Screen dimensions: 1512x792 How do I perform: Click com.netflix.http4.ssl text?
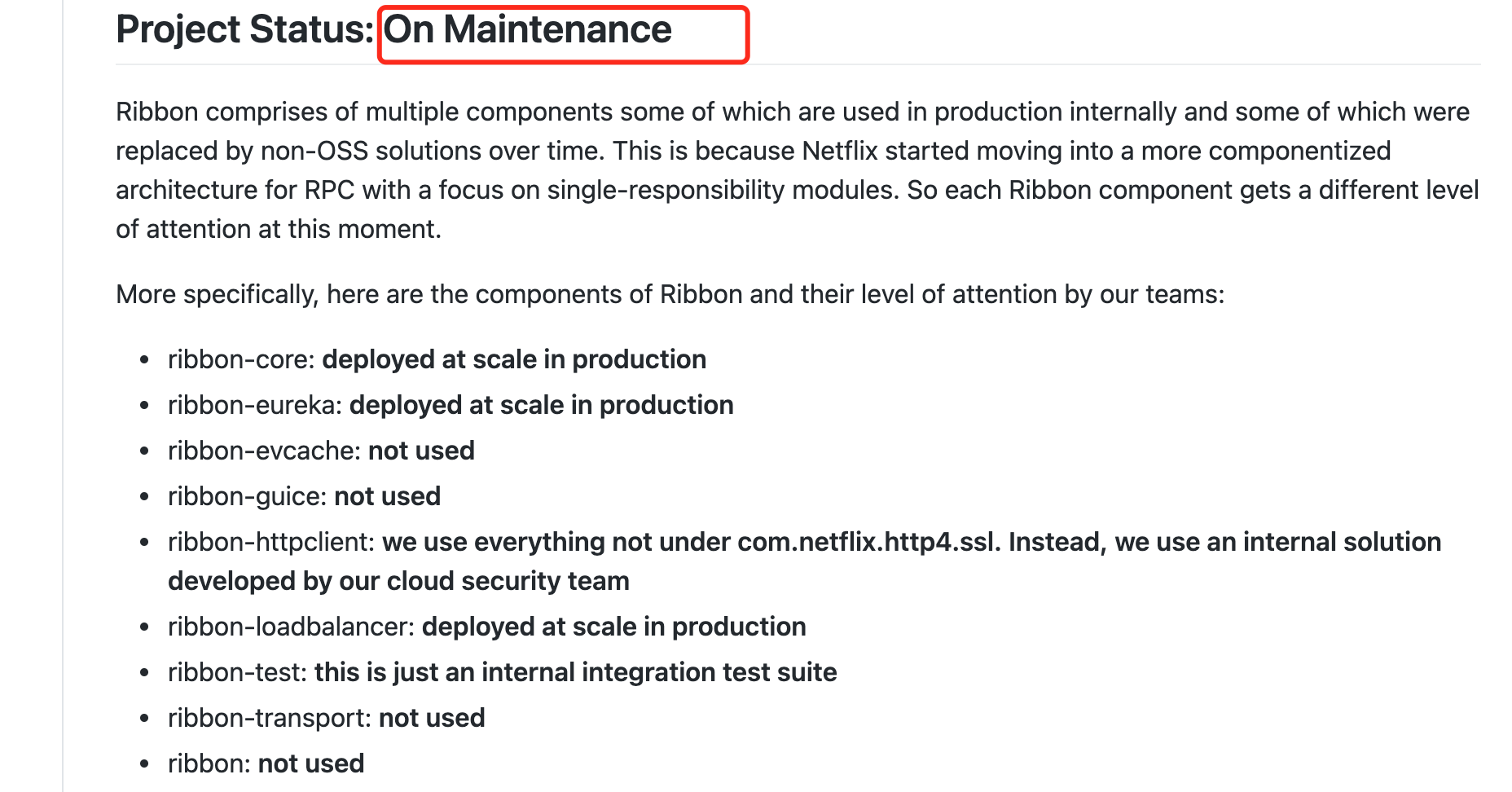(x=868, y=542)
